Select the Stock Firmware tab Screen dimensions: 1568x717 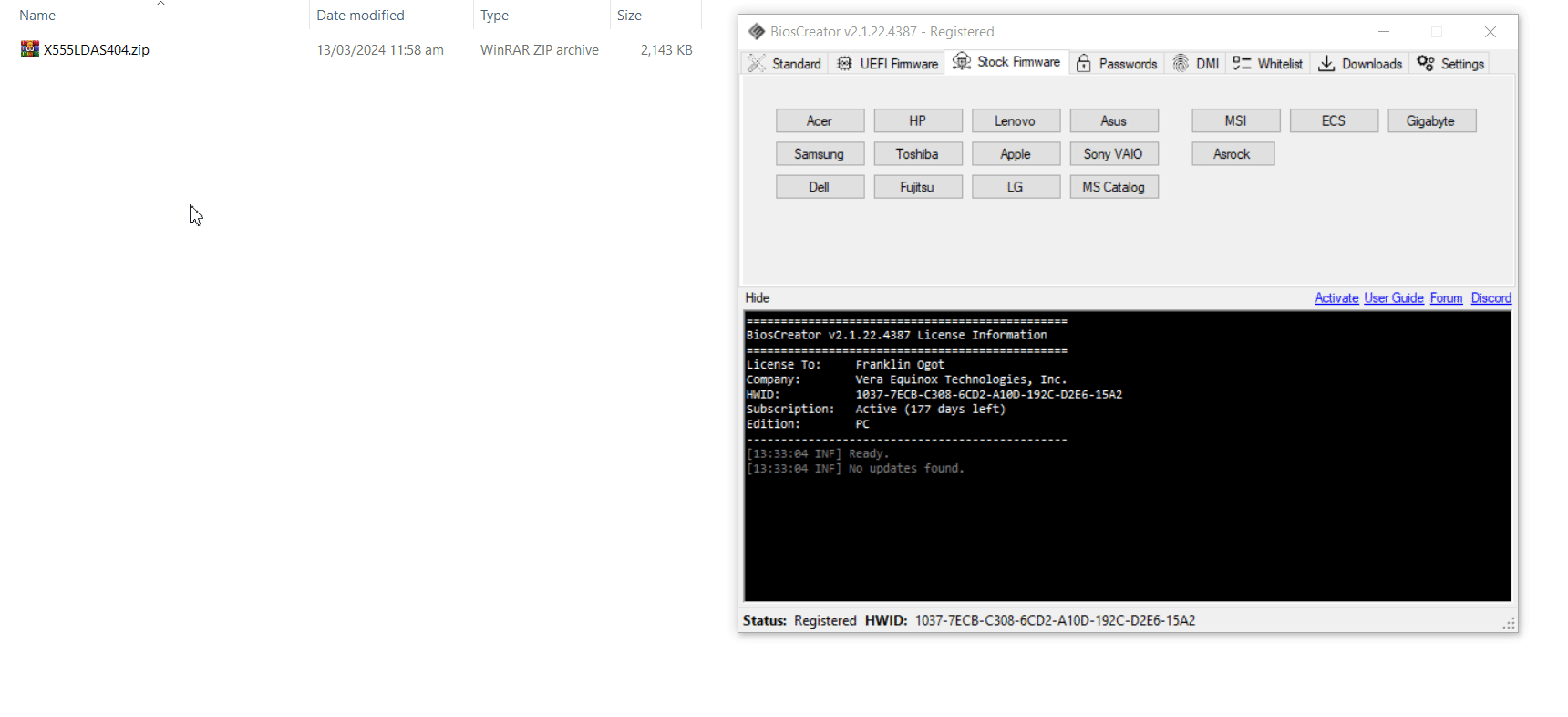pos(1006,61)
